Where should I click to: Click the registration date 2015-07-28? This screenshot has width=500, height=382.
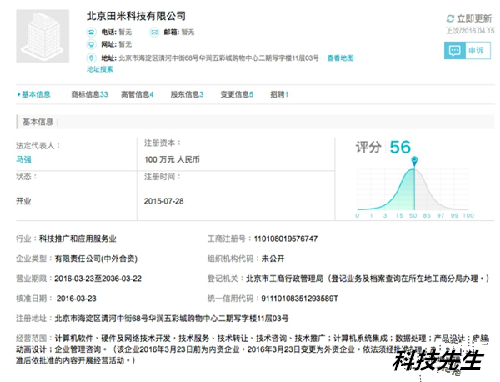pos(164,201)
